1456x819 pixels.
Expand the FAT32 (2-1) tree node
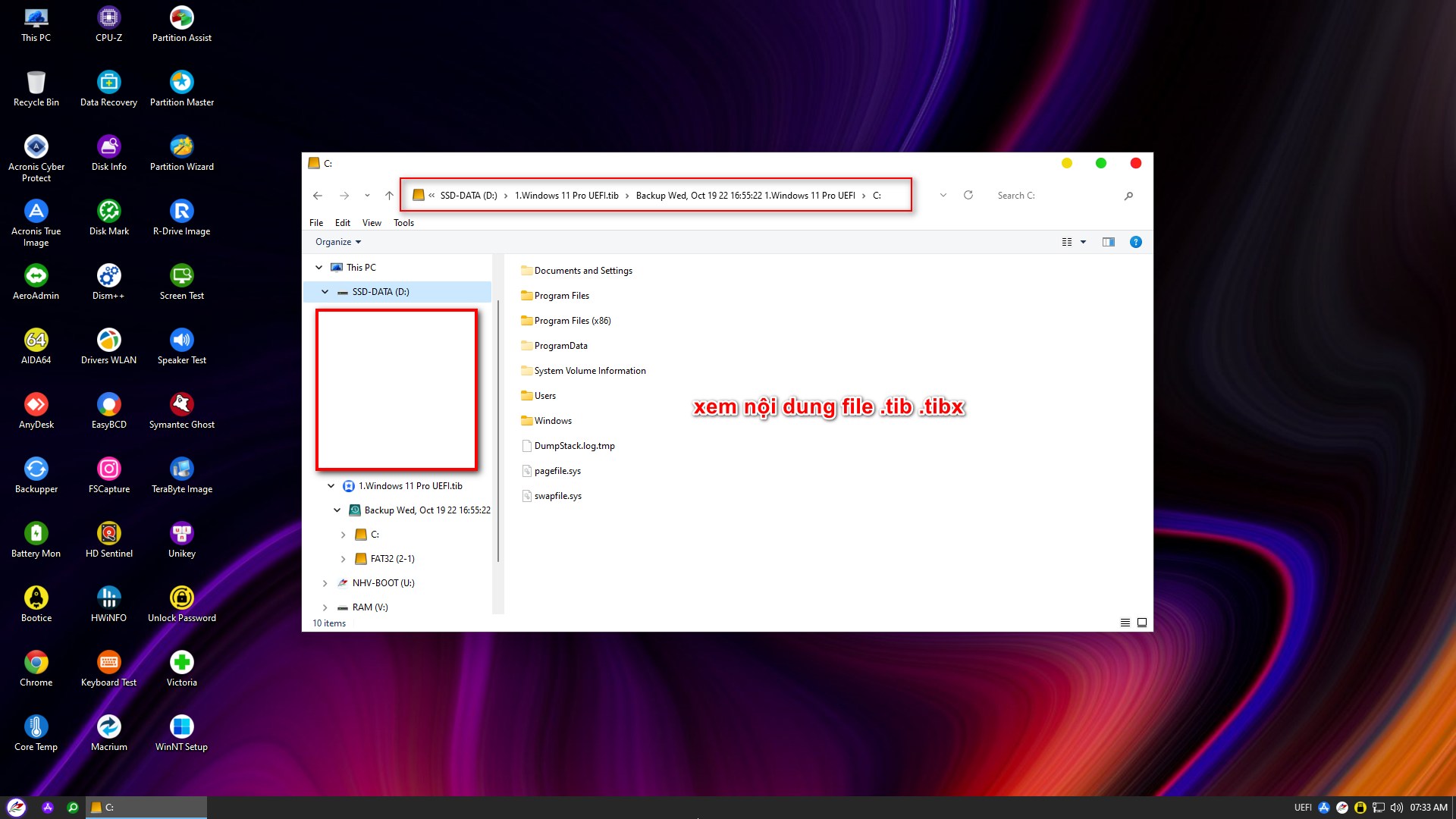click(344, 559)
